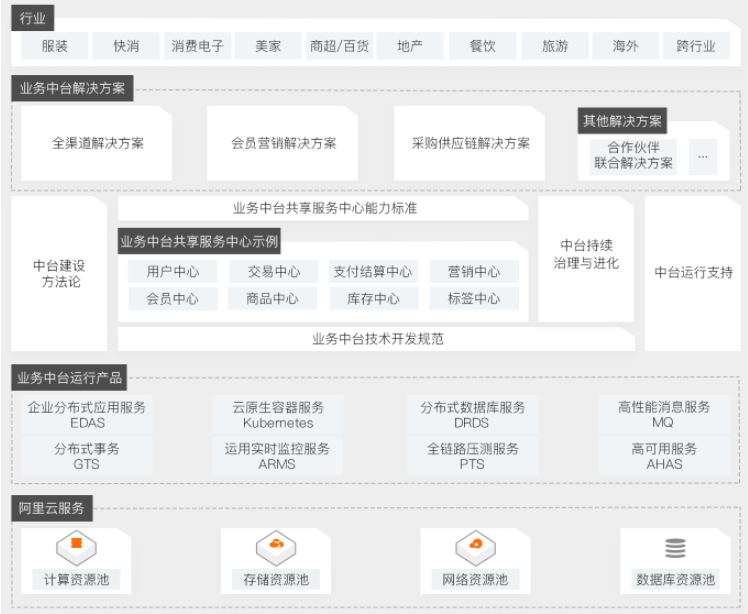Select the 消费电子 industry box
The height and width of the screenshot is (614, 748).
coord(197,46)
